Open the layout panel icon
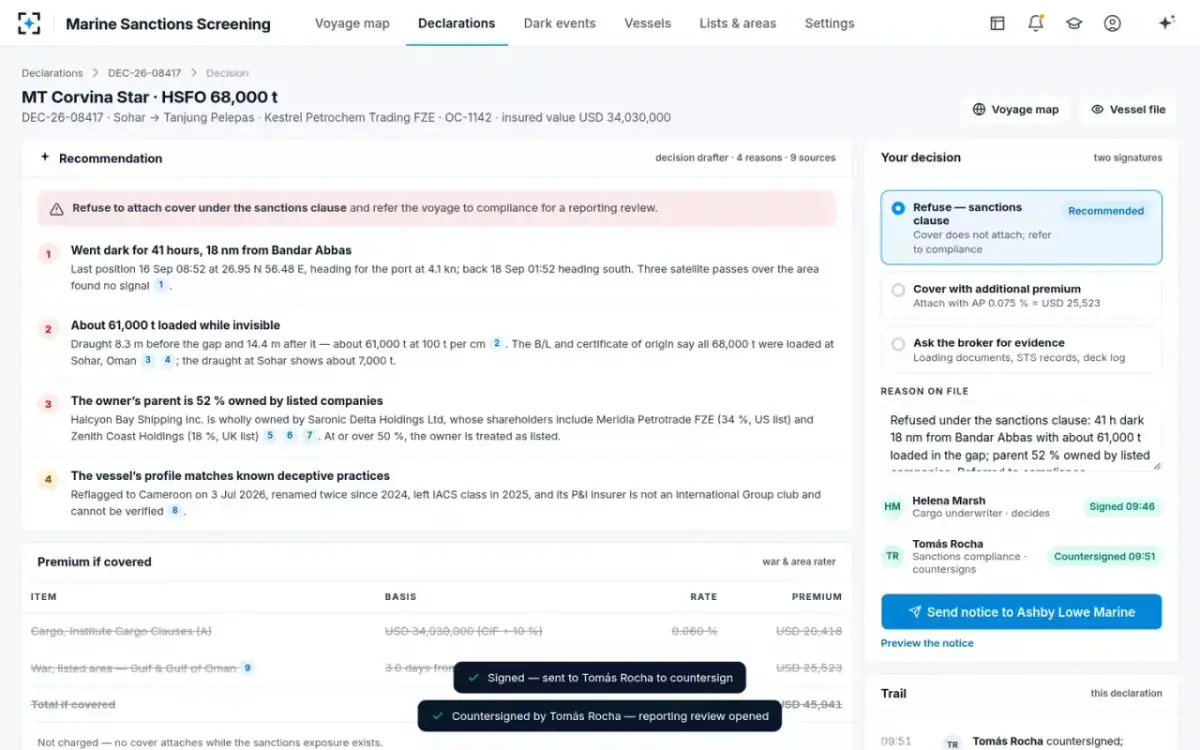Screen dimensions: 1200x750 997,23
